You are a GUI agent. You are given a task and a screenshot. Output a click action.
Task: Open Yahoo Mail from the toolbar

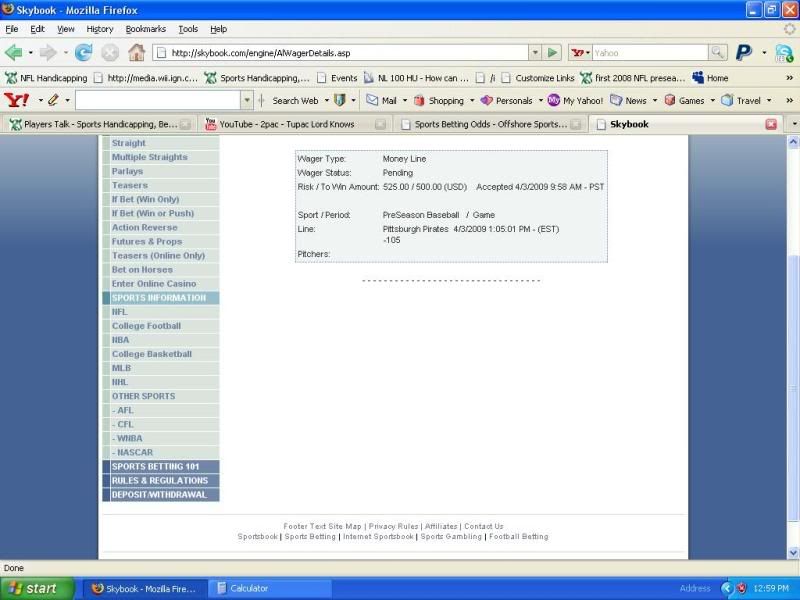(x=382, y=101)
